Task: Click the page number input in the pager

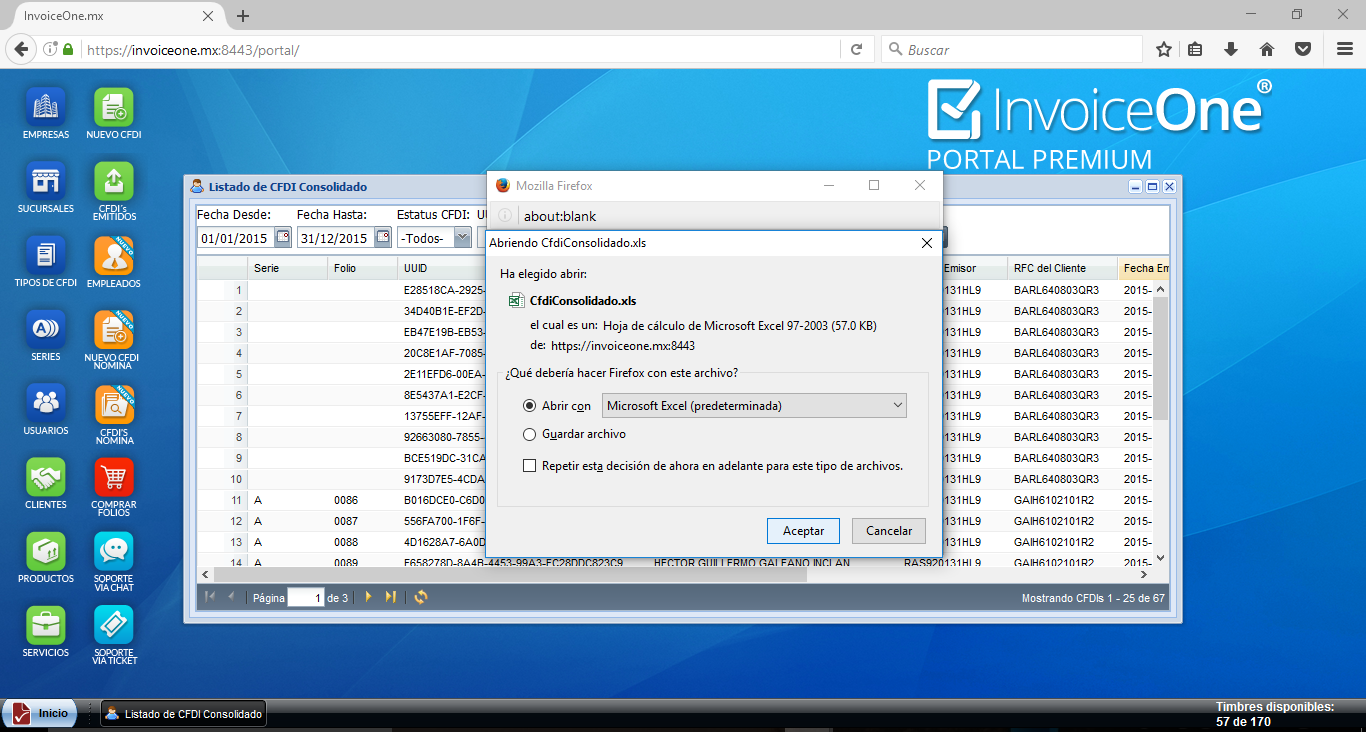Action: pos(306,597)
